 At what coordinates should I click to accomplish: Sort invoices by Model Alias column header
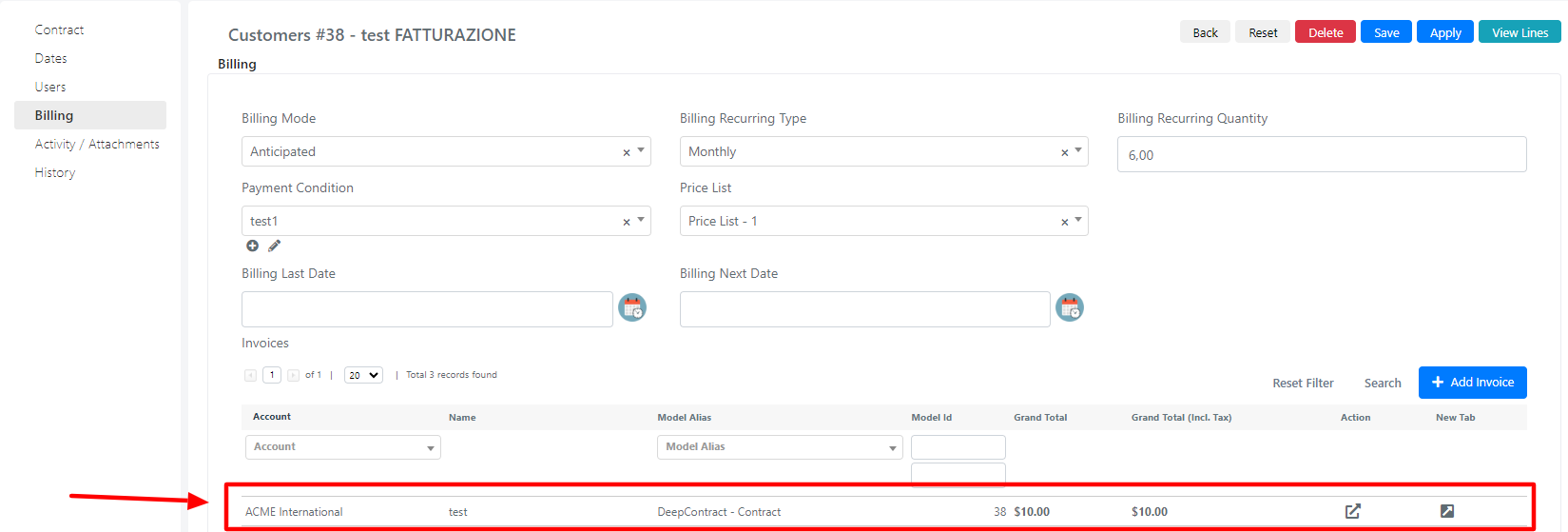tap(685, 418)
